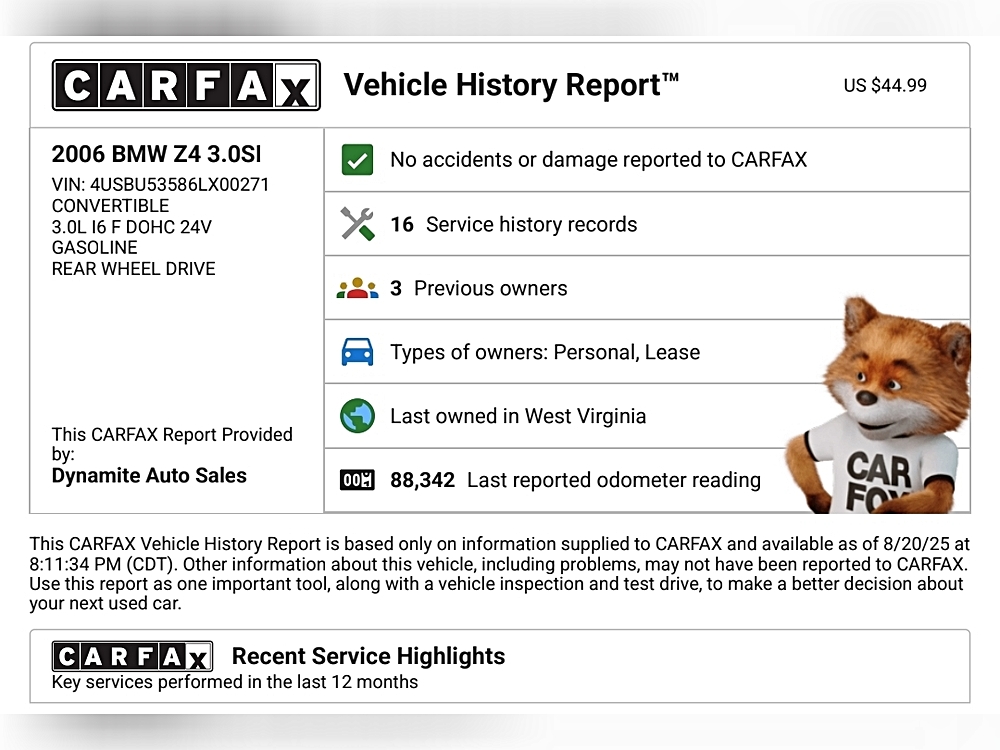
Task: Click the 3.0L I6 F DOHC 24V engine text
Action: pyautogui.click(x=131, y=227)
